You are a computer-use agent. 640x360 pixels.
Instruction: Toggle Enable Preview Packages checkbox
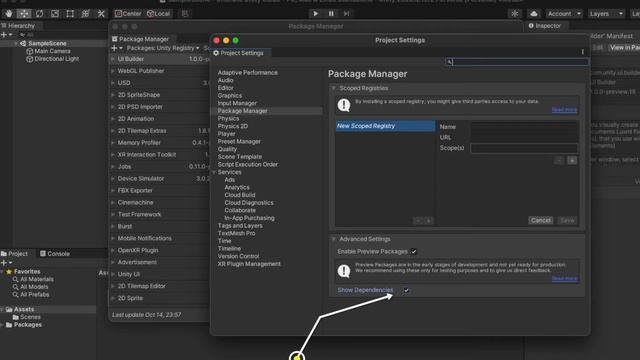pyautogui.click(x=414, y=252)
